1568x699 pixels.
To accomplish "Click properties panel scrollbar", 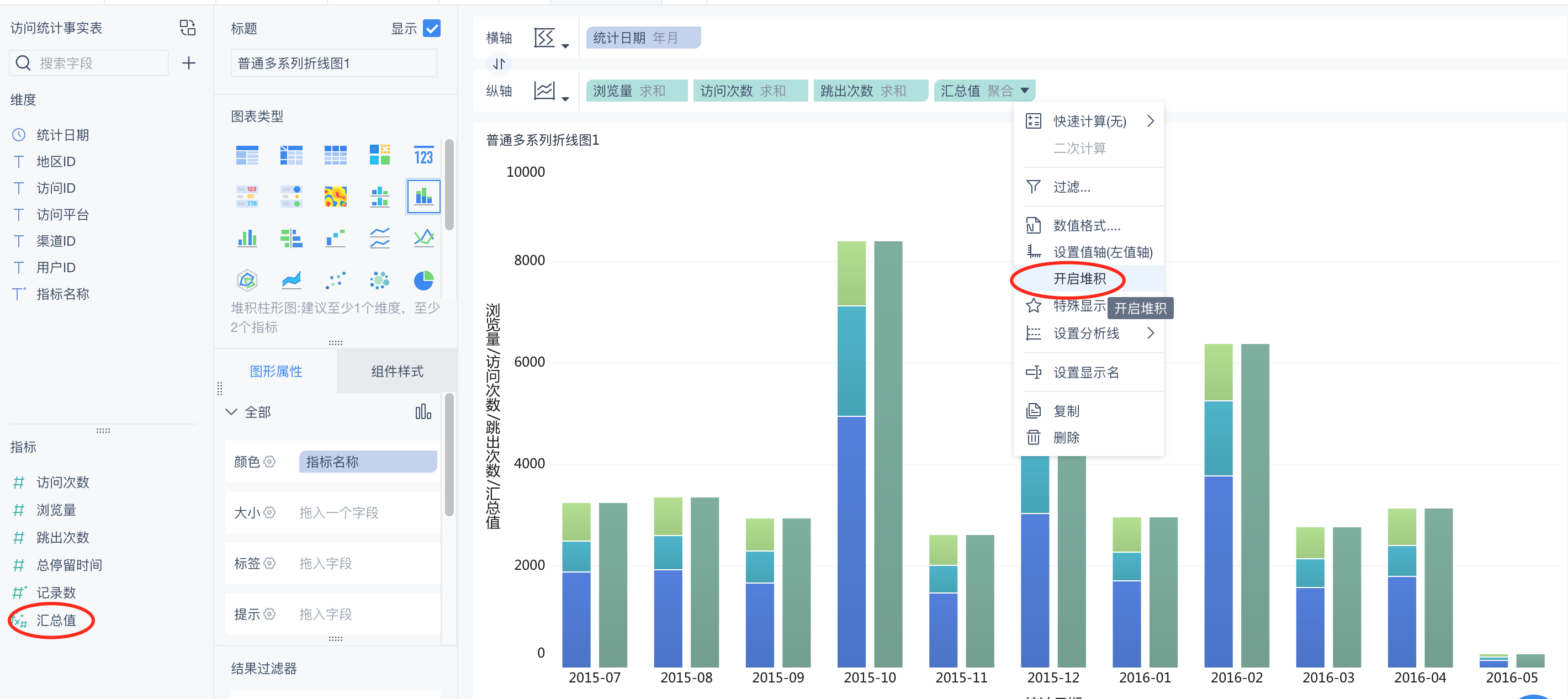I will 449,454.
